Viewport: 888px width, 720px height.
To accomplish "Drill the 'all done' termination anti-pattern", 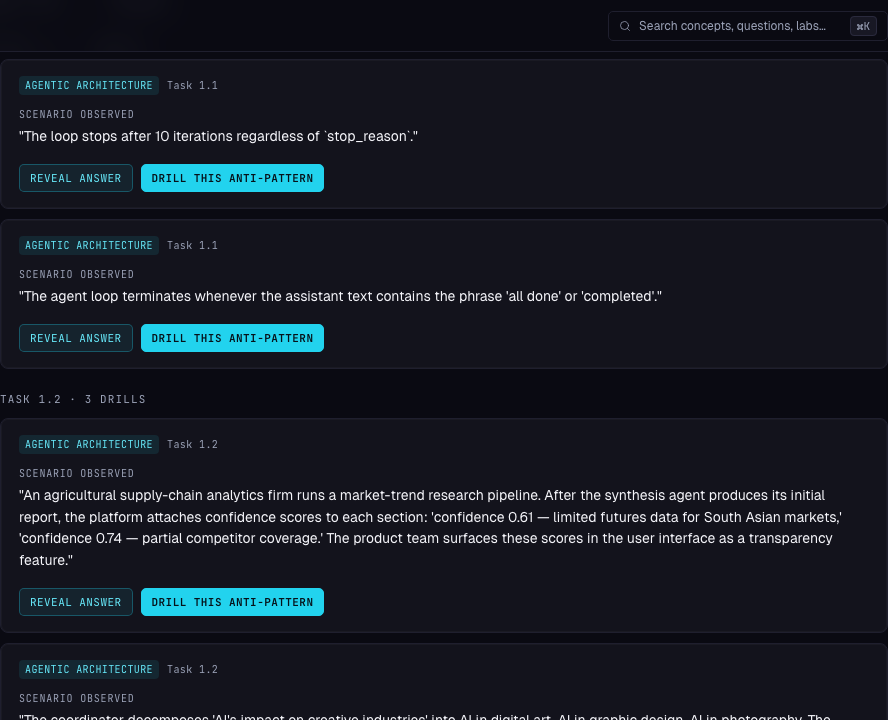I will click(232, 338).
